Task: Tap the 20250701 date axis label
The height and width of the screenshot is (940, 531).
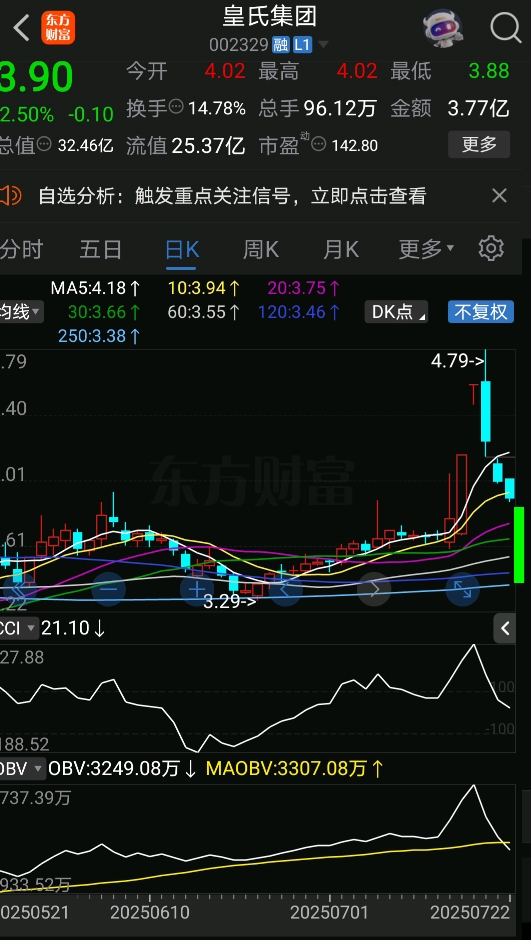Action: coord(331,912)
